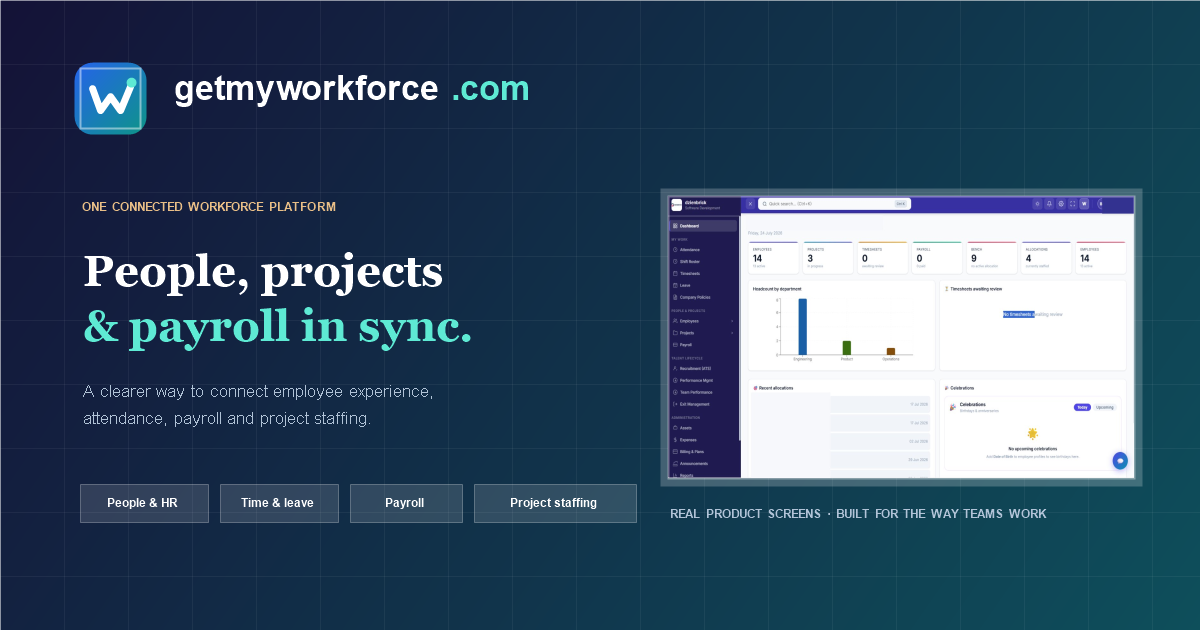Toggle fullscreen using the expand icon

point(1073,204)
